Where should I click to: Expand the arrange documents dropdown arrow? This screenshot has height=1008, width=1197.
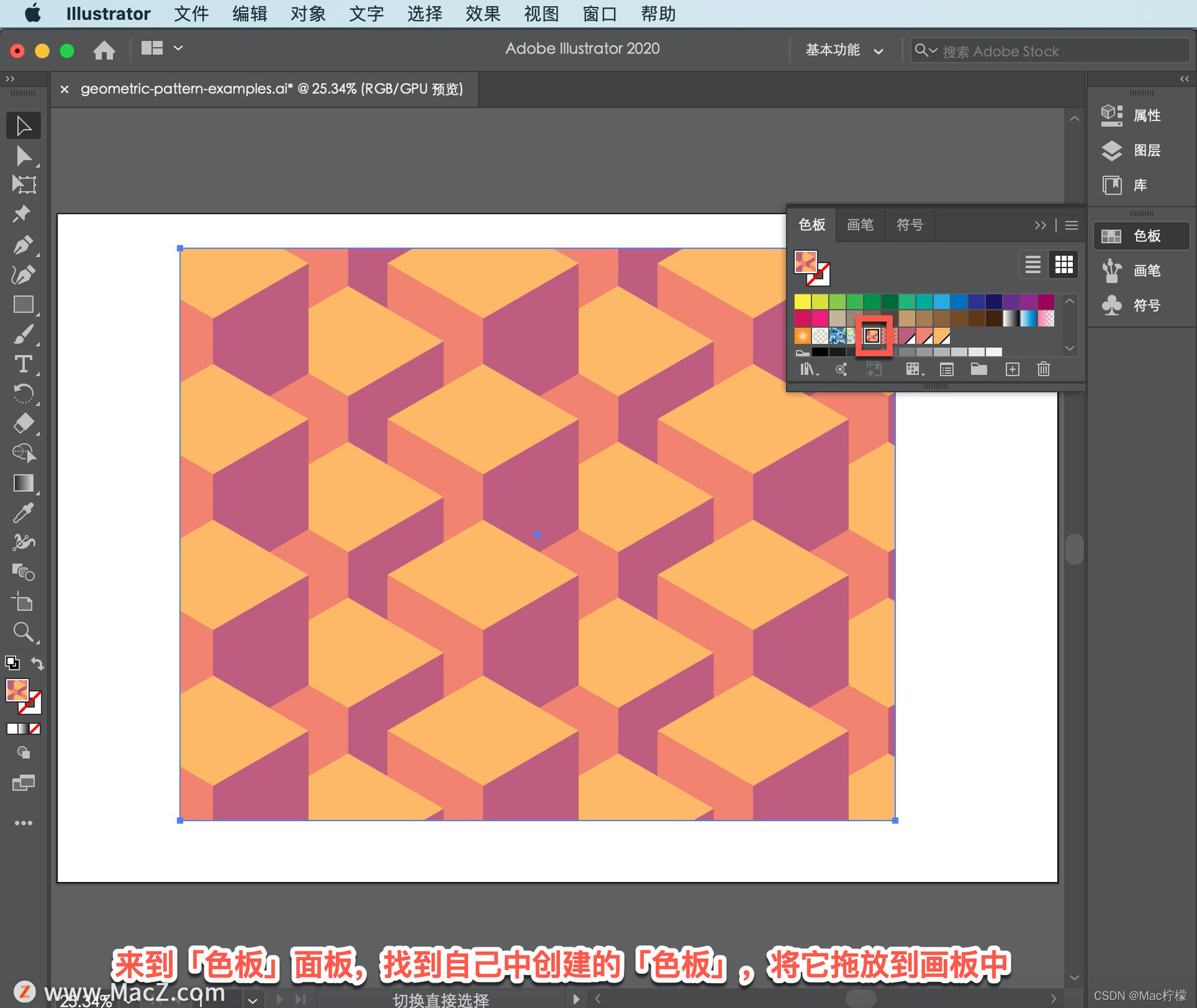(x=178, y=48)
